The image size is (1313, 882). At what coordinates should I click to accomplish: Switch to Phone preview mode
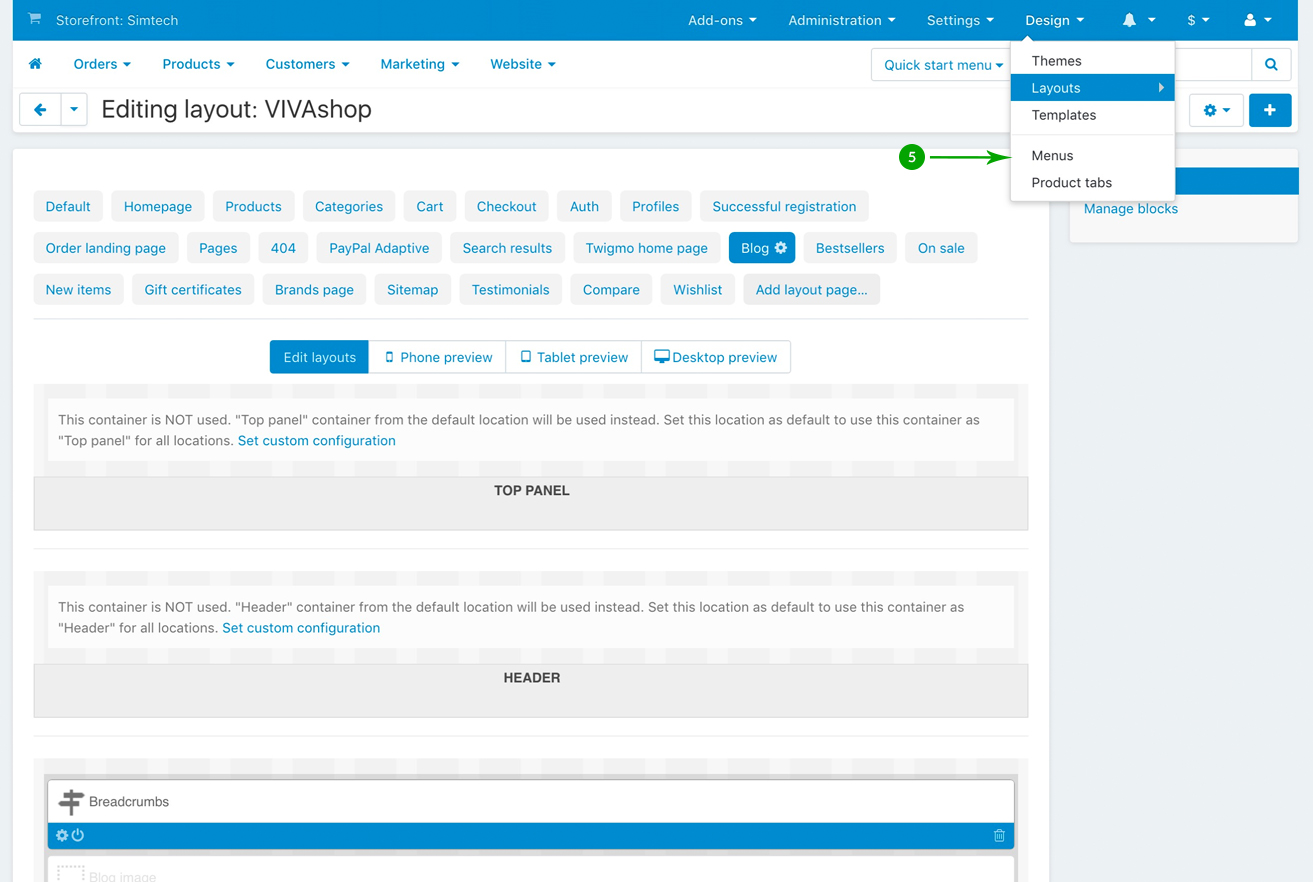point(438,357)
